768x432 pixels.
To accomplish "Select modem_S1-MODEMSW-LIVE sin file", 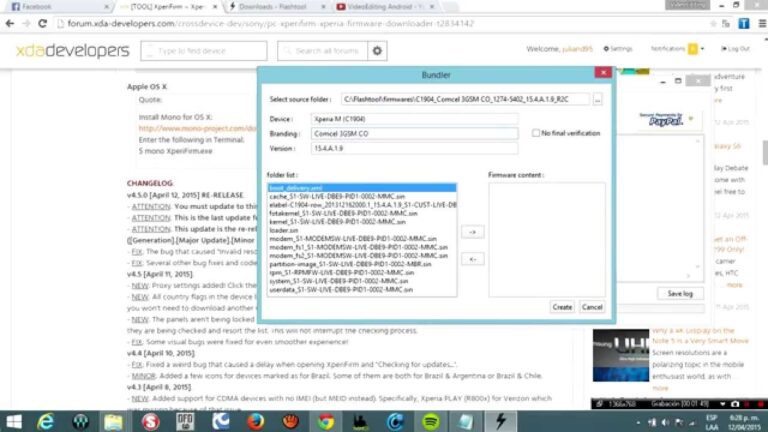I will 362,239.
